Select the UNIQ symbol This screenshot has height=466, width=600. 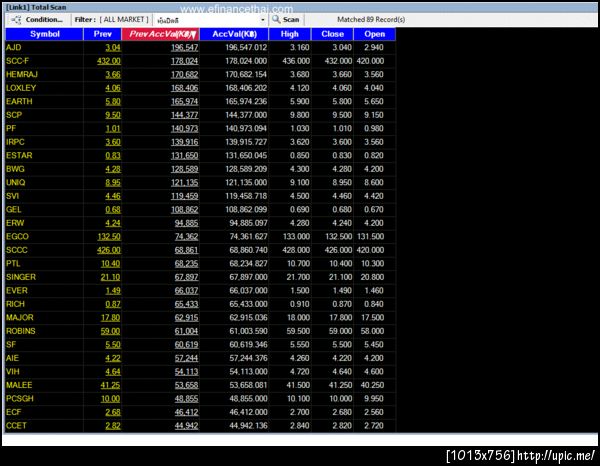[16, 182]
